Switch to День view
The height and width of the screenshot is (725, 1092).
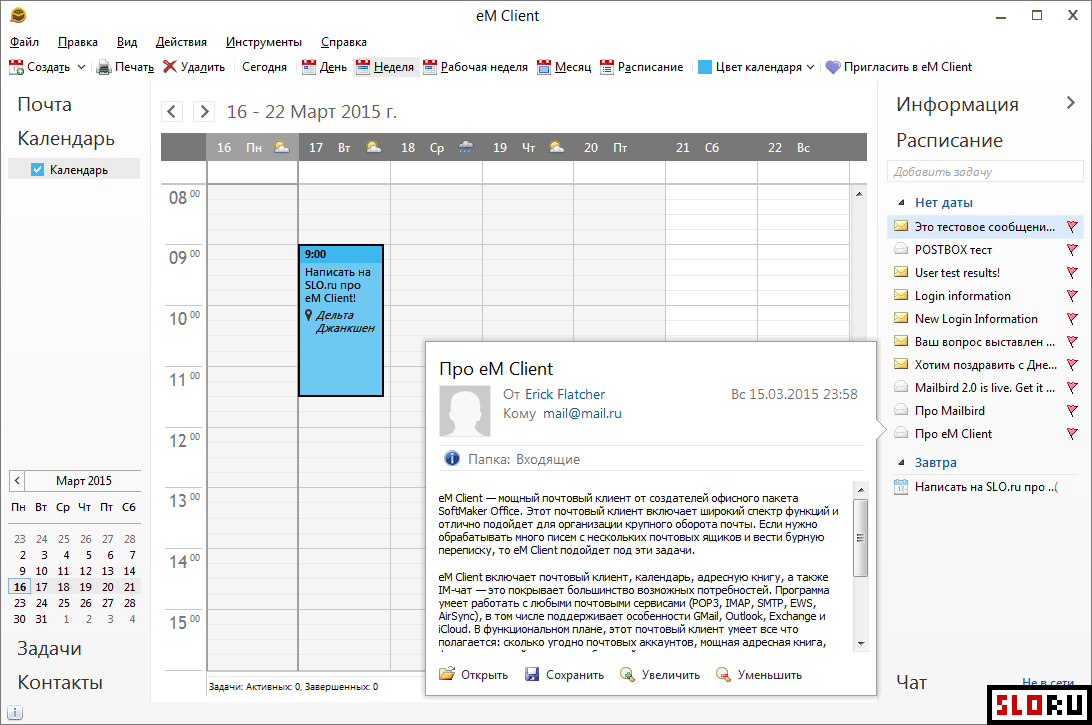(x=325, y=67)
